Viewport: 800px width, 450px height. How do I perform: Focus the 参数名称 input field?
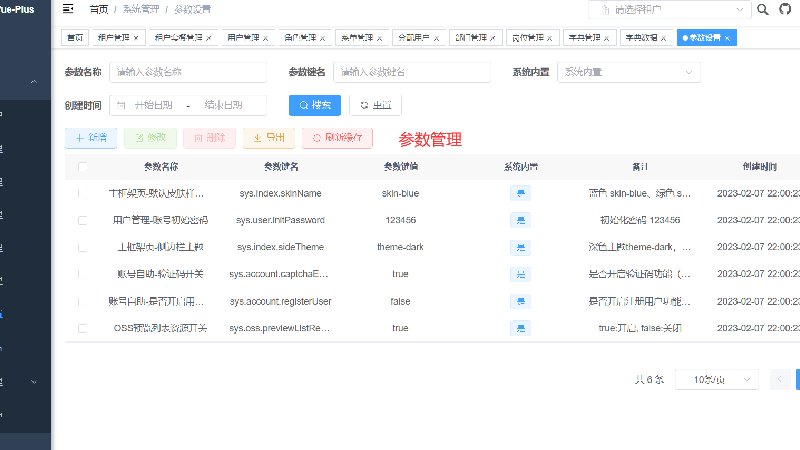point(188,72)
